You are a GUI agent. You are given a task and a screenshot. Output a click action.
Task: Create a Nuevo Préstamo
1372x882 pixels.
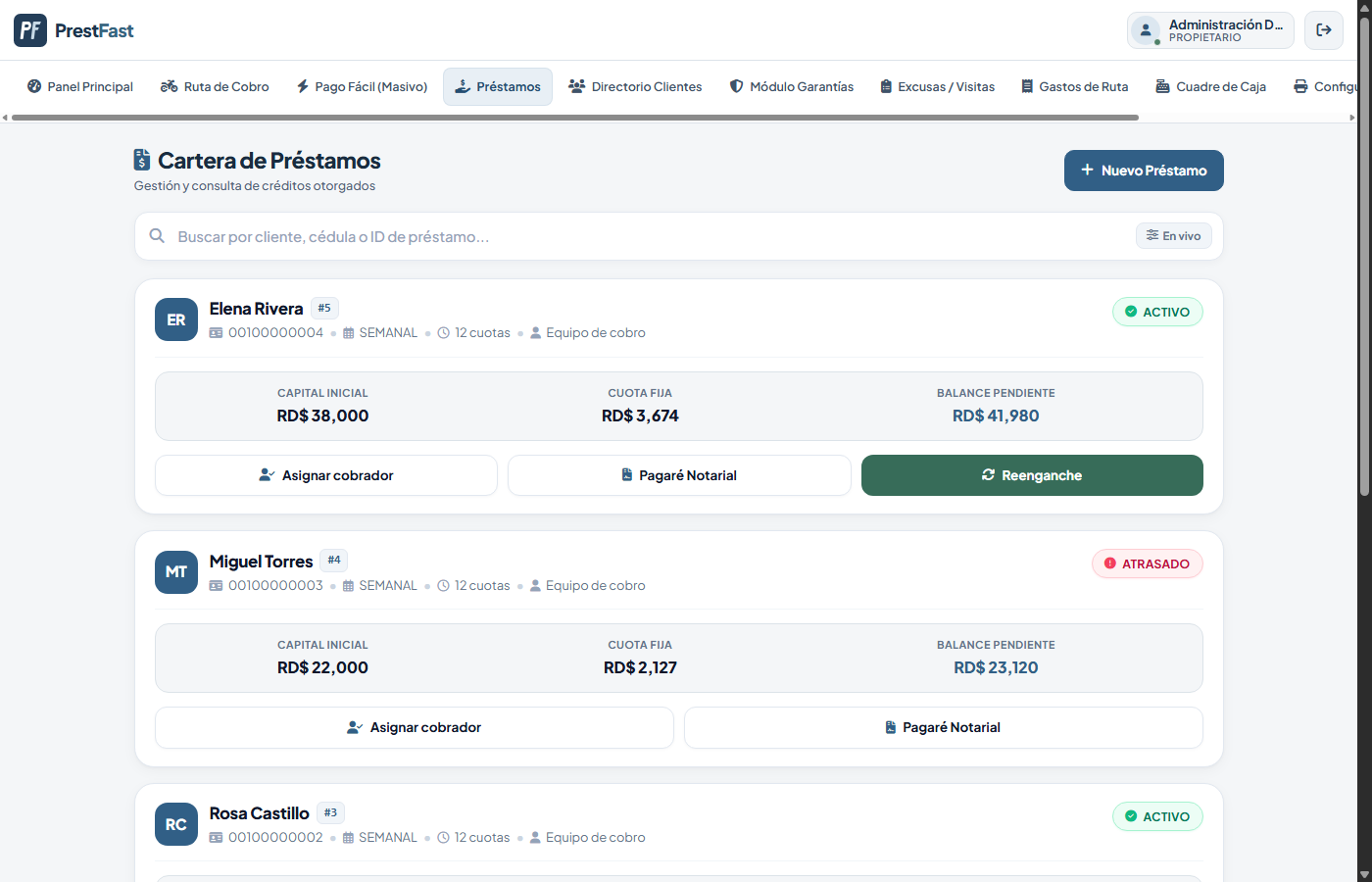click(1144, 171)
